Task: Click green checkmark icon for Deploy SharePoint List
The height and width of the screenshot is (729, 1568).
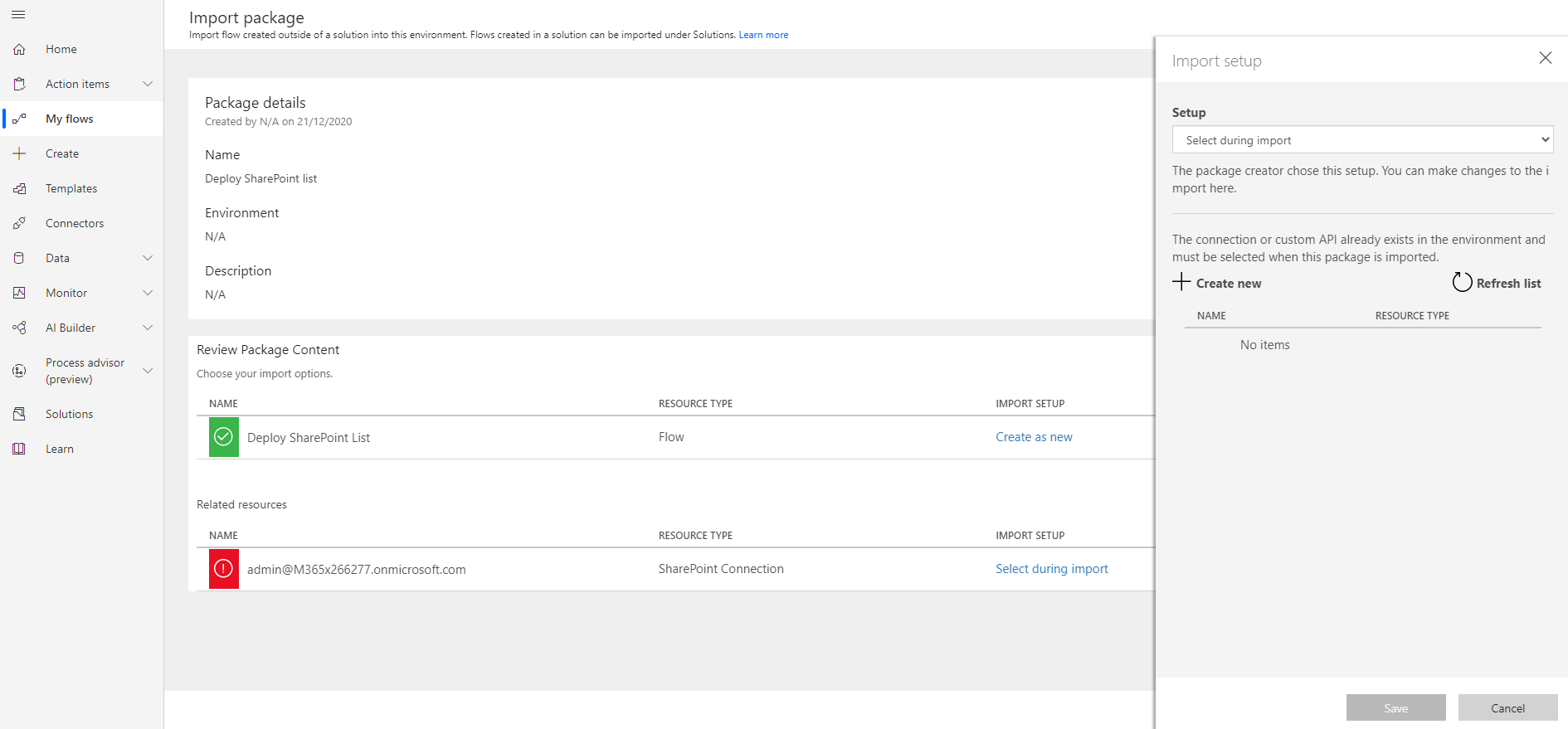Action: click(x=223, y=437)
